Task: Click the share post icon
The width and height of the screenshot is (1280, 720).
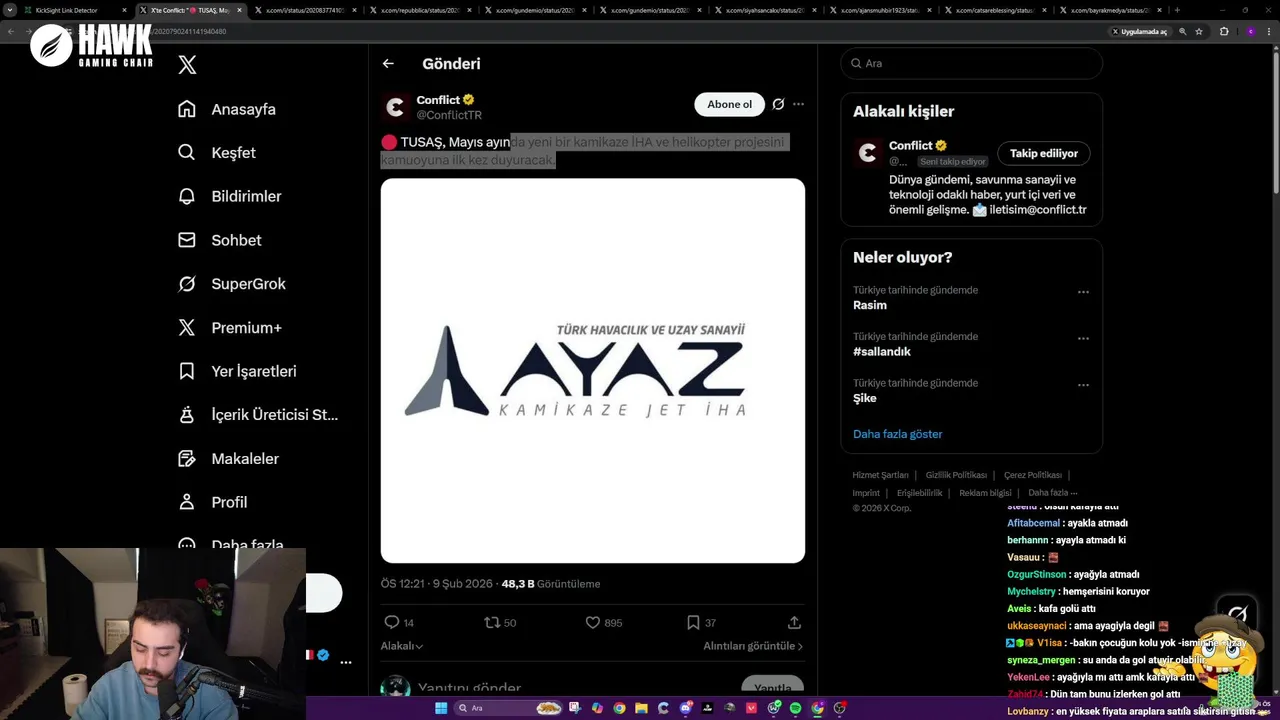Action: tap(794, 622)
